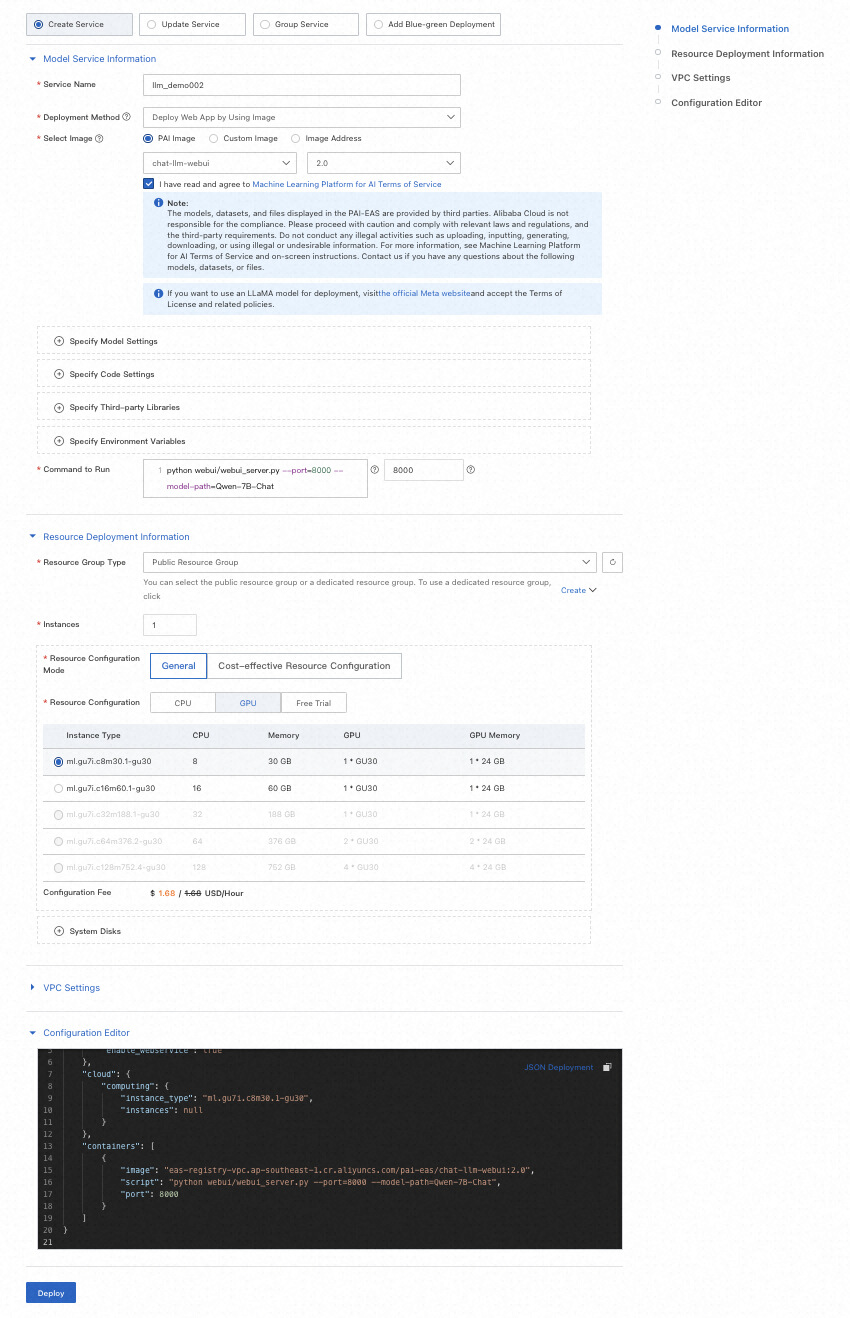Click the plus icon for Specify Third-party Libraries
Screen dimensions: 850x1318
pos(58,407)
